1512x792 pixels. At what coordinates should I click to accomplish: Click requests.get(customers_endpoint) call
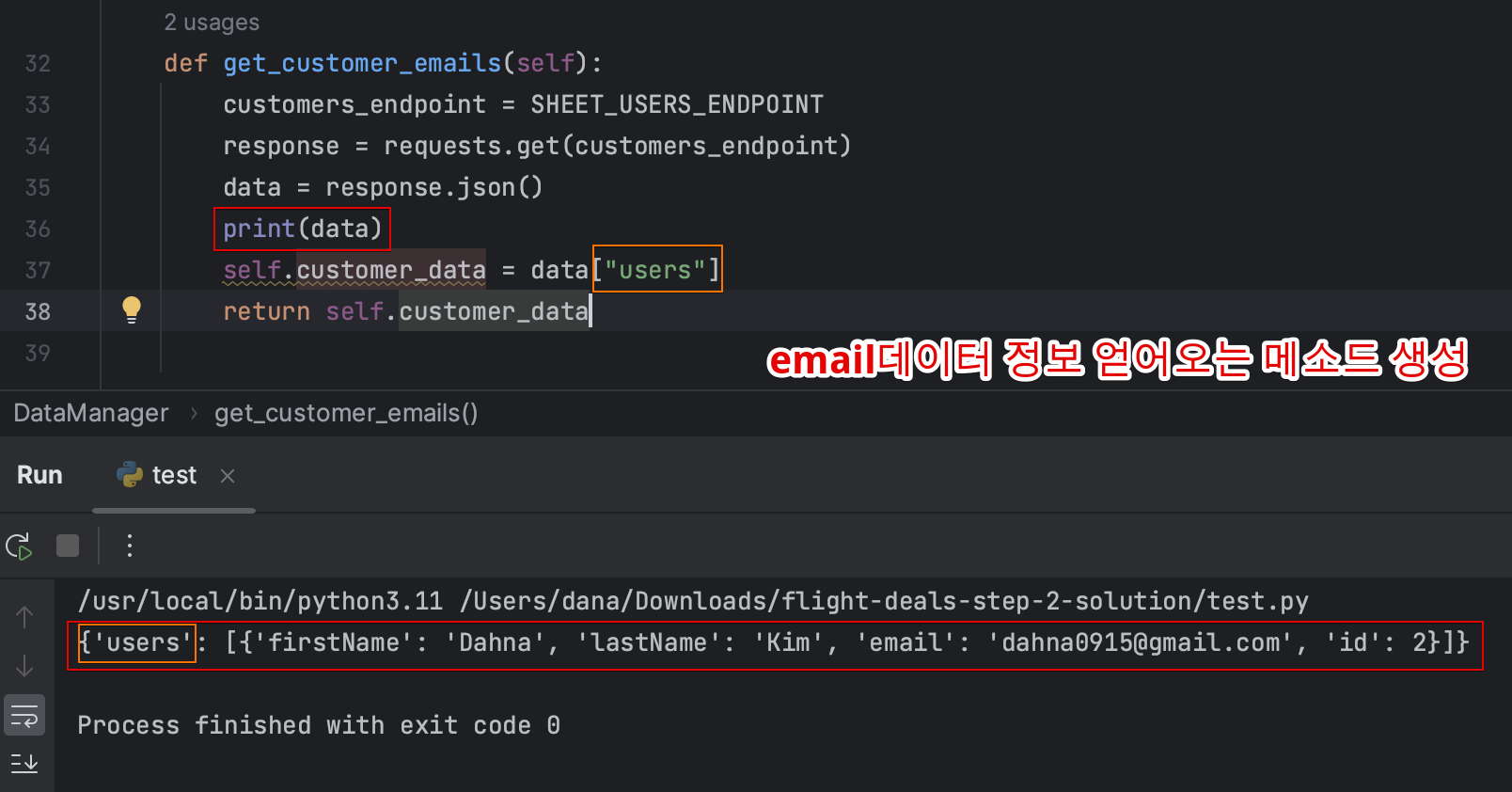(x=617, y=146)
